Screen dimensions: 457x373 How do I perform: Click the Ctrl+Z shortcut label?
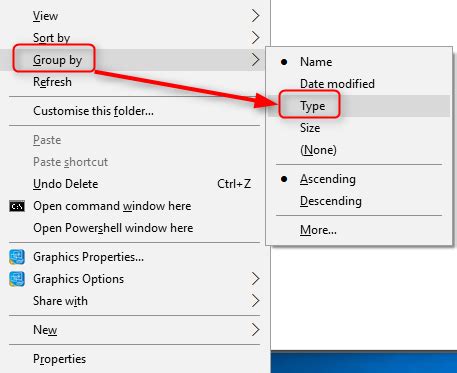(234, 184)
